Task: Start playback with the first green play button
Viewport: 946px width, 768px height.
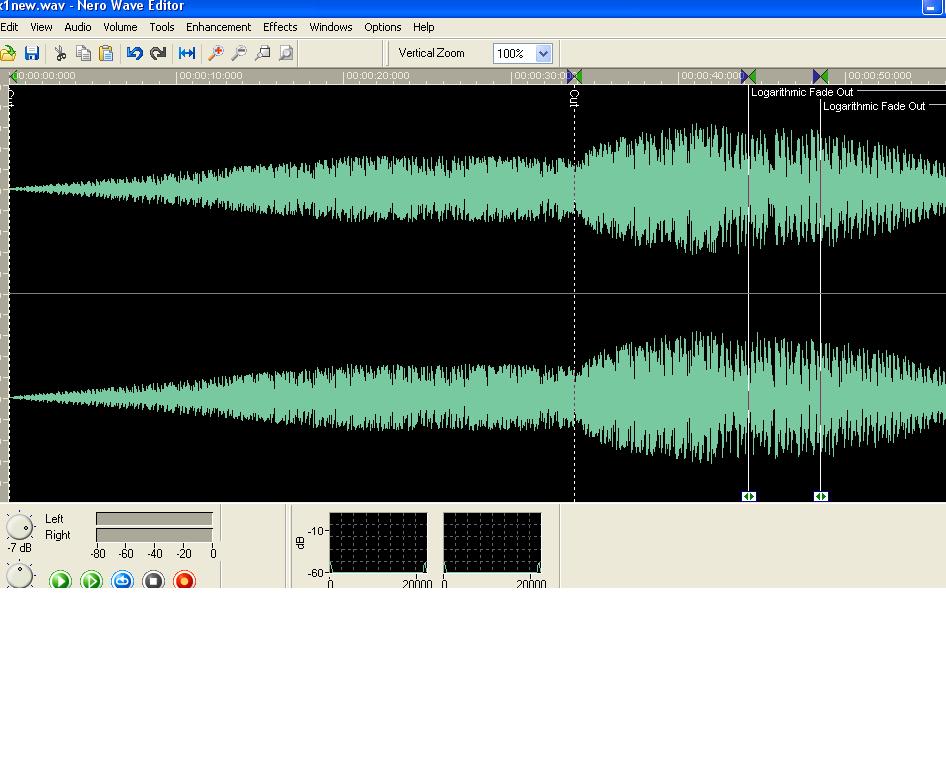Action: coord(60,580)
